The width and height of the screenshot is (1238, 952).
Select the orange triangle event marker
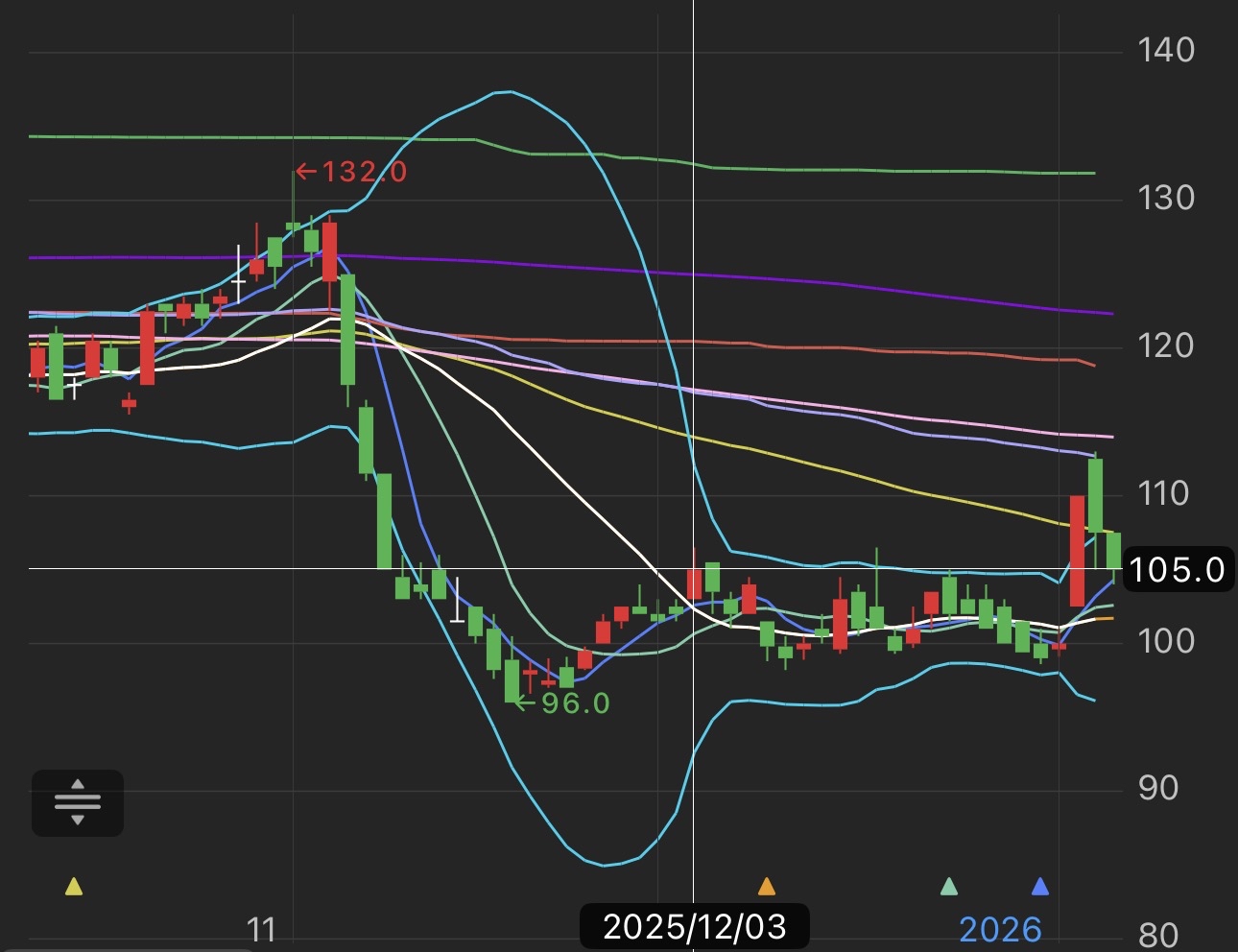click(766, 886)
